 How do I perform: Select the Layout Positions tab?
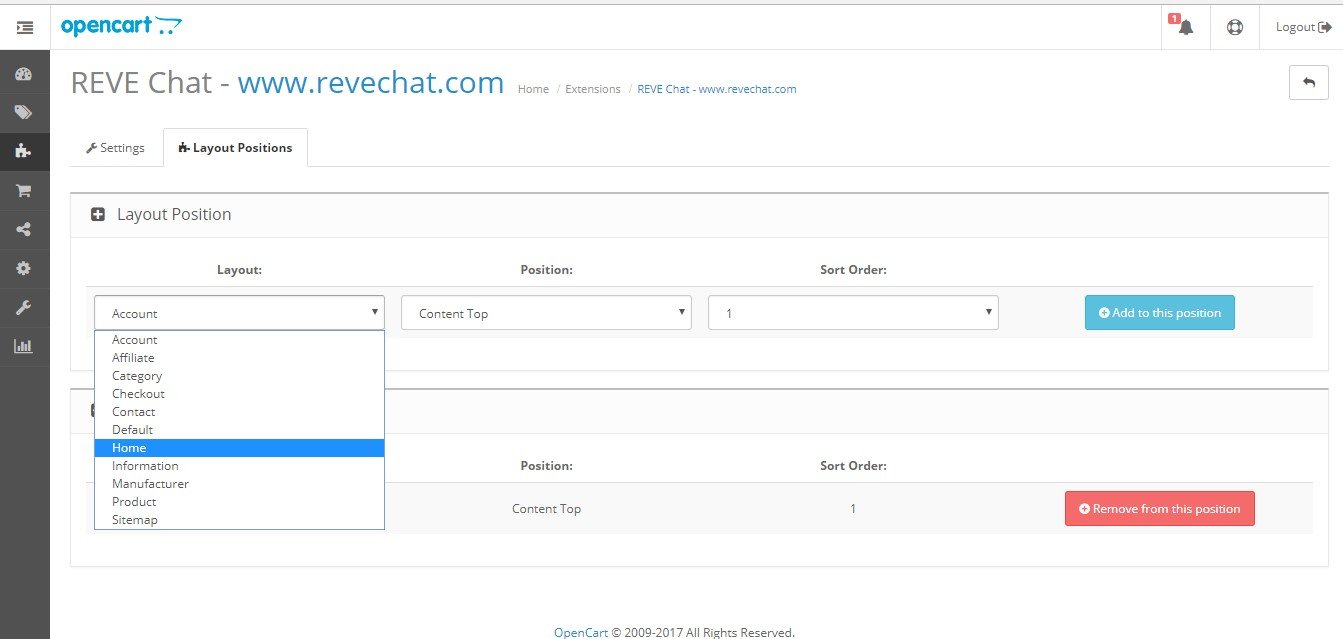[x=235, y=148]
